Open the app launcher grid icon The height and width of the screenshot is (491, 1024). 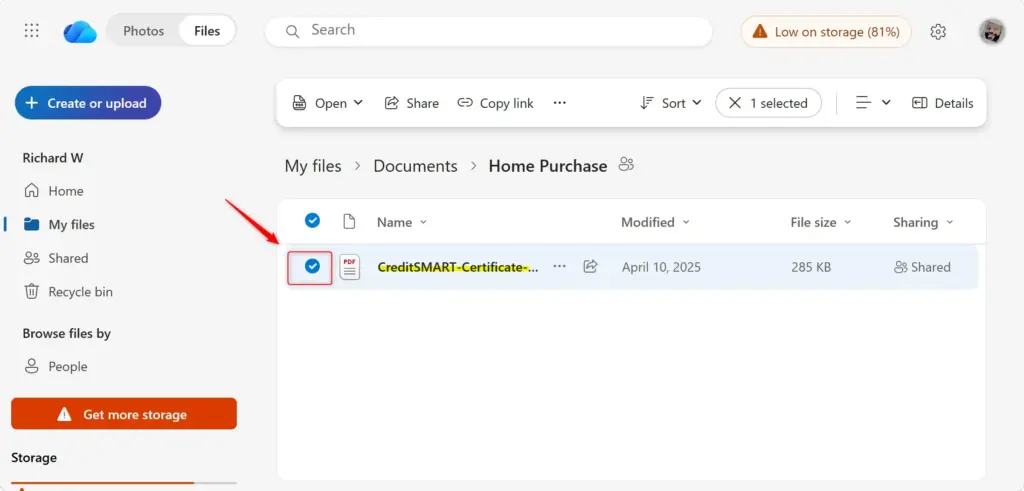tap(31, 31)
